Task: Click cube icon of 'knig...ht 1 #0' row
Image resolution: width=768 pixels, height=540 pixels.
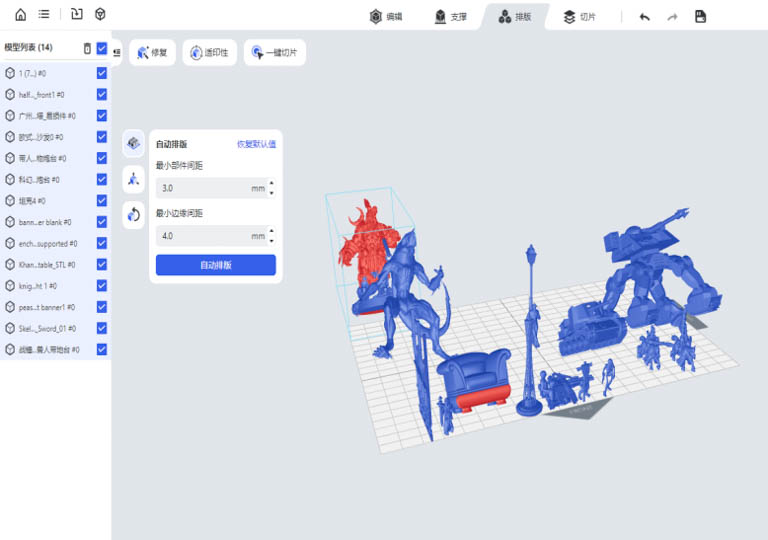Action: [10, 286]
